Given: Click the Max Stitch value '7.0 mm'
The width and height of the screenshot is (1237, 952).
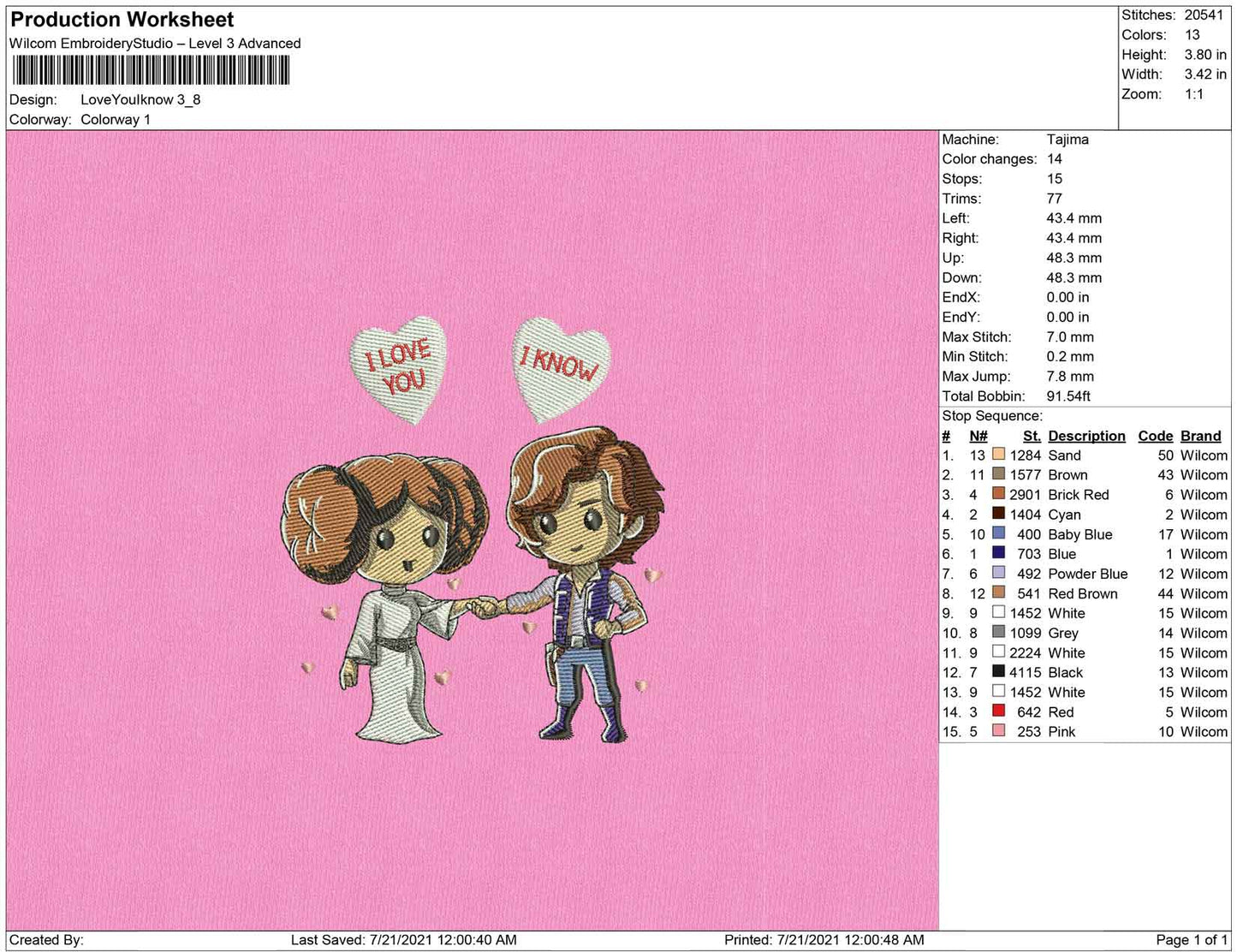Looking at the screenshot, I should pyautogui.click(x=1070, y=337).
